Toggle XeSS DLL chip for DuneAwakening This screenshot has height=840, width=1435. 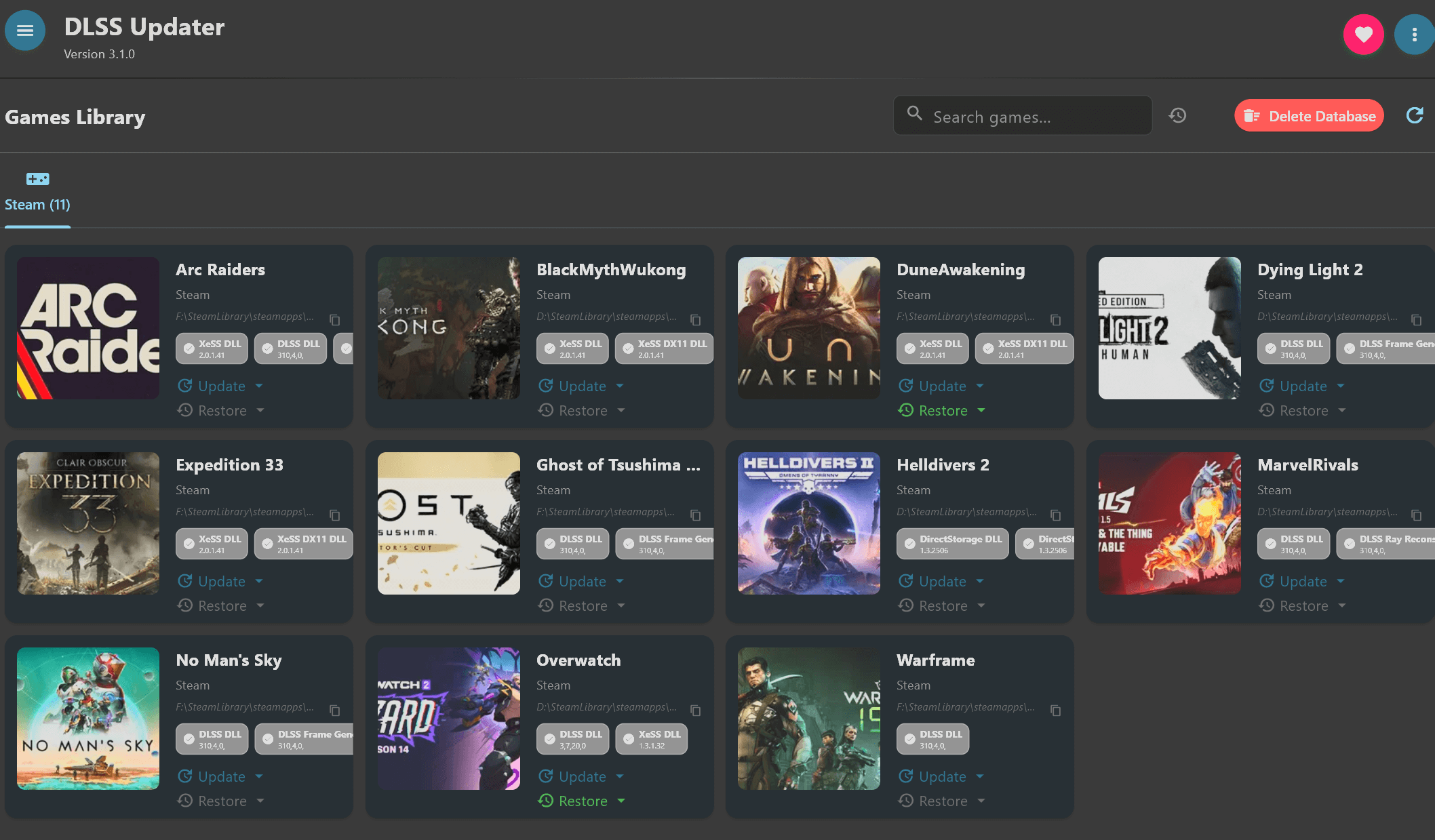point(932,348)
